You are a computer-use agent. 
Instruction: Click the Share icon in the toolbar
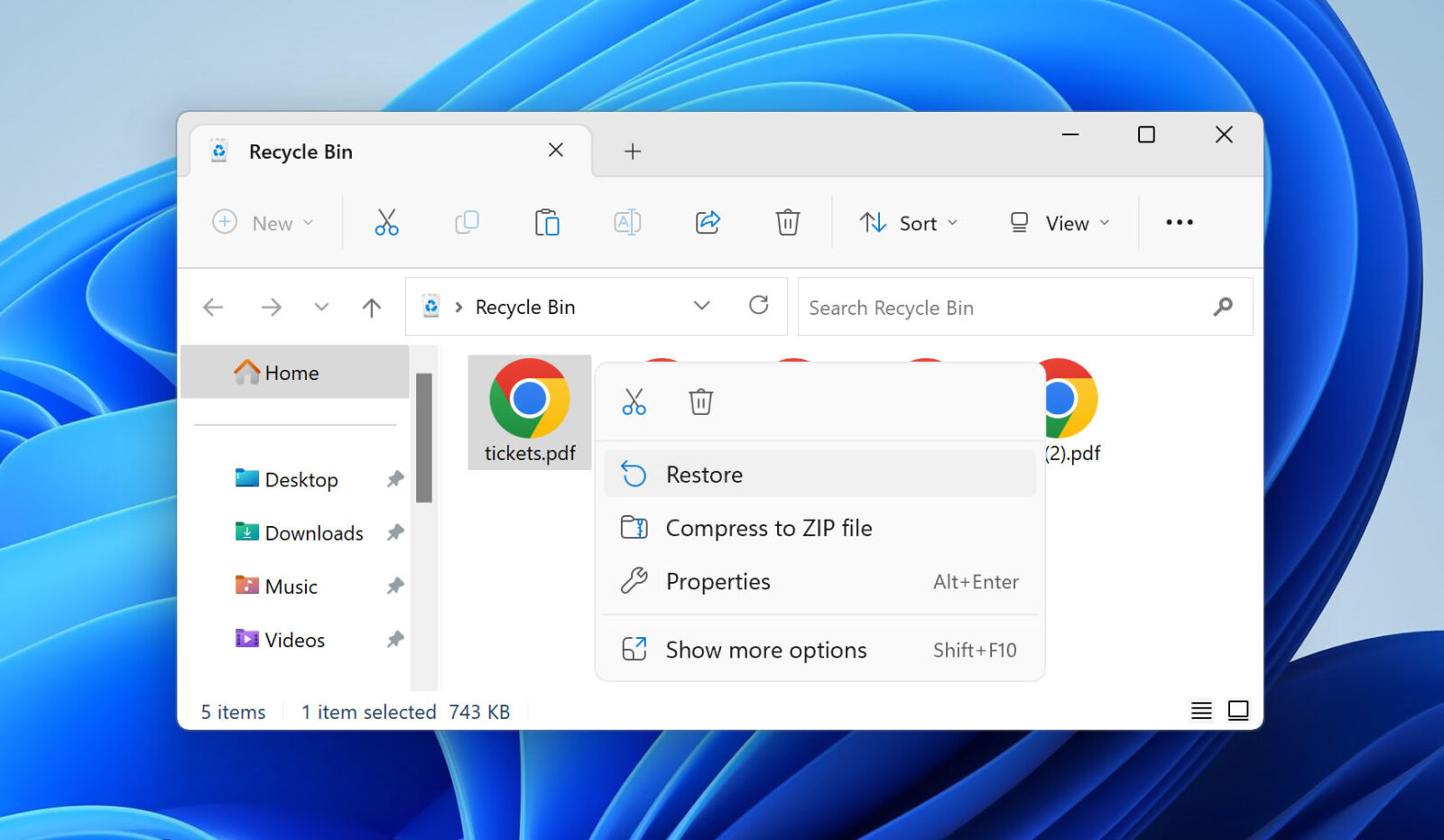click(x=708, y=222)
